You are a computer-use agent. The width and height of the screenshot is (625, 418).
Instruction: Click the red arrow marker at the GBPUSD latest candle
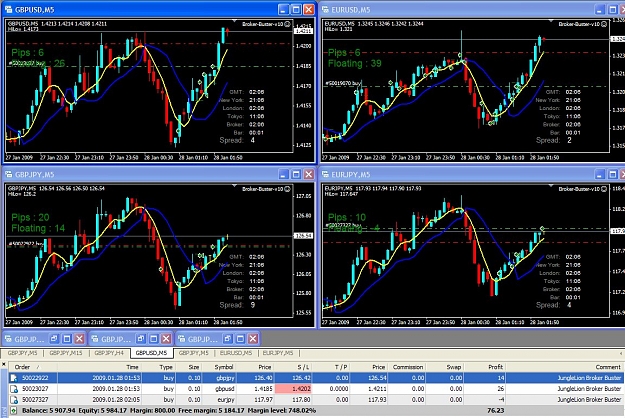tap(227, 30)
